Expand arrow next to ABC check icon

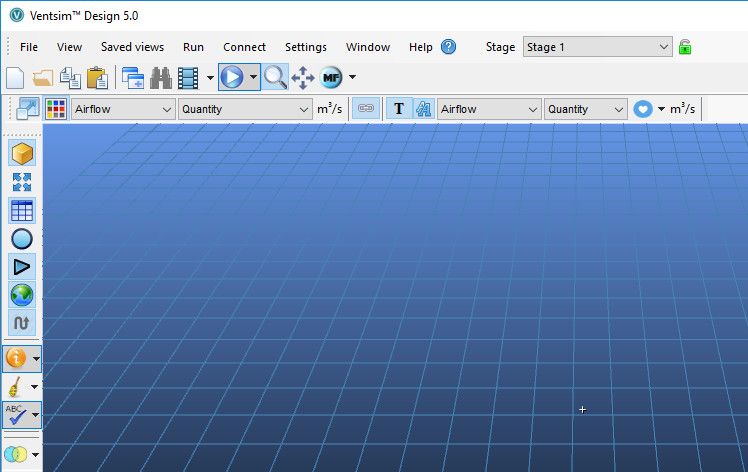pos(35,415)
